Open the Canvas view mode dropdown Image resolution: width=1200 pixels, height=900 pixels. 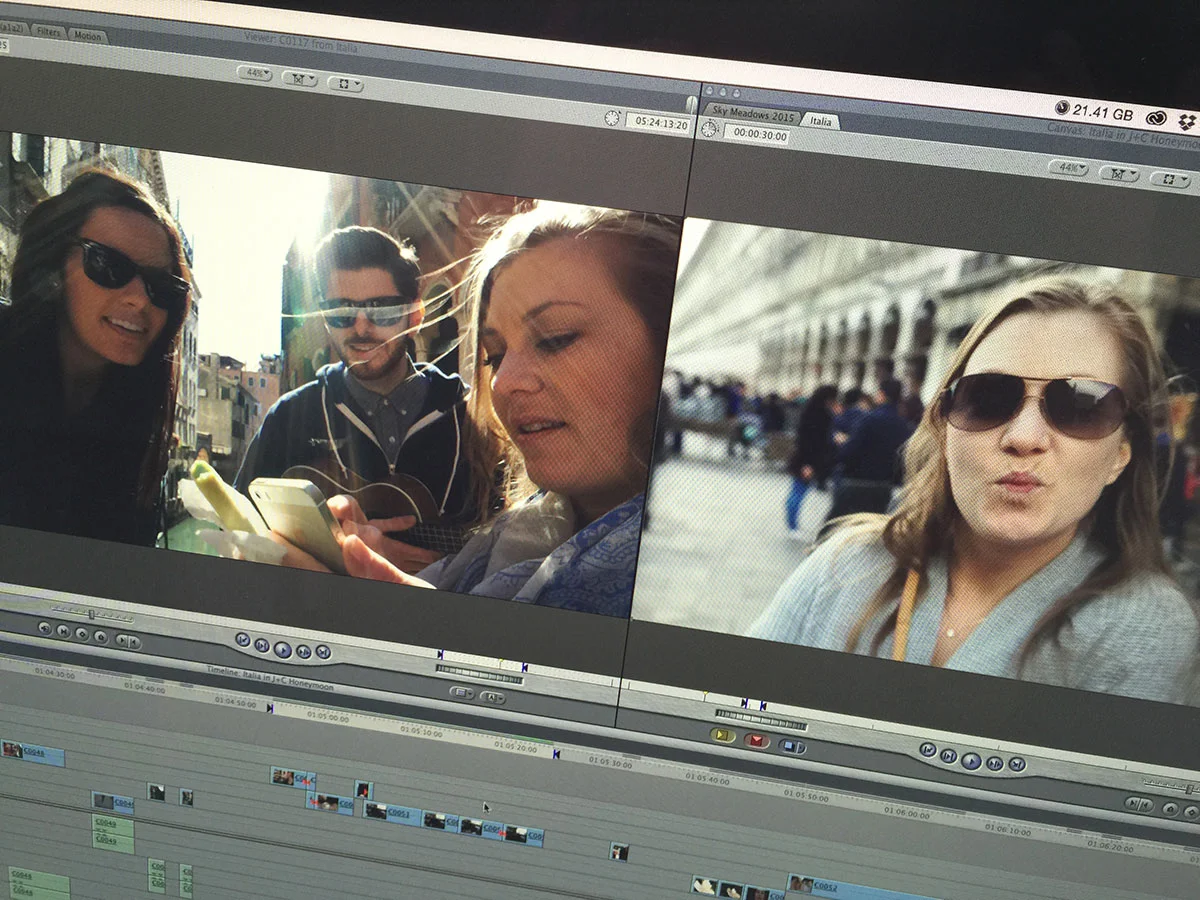click(x=1169, y=180)
